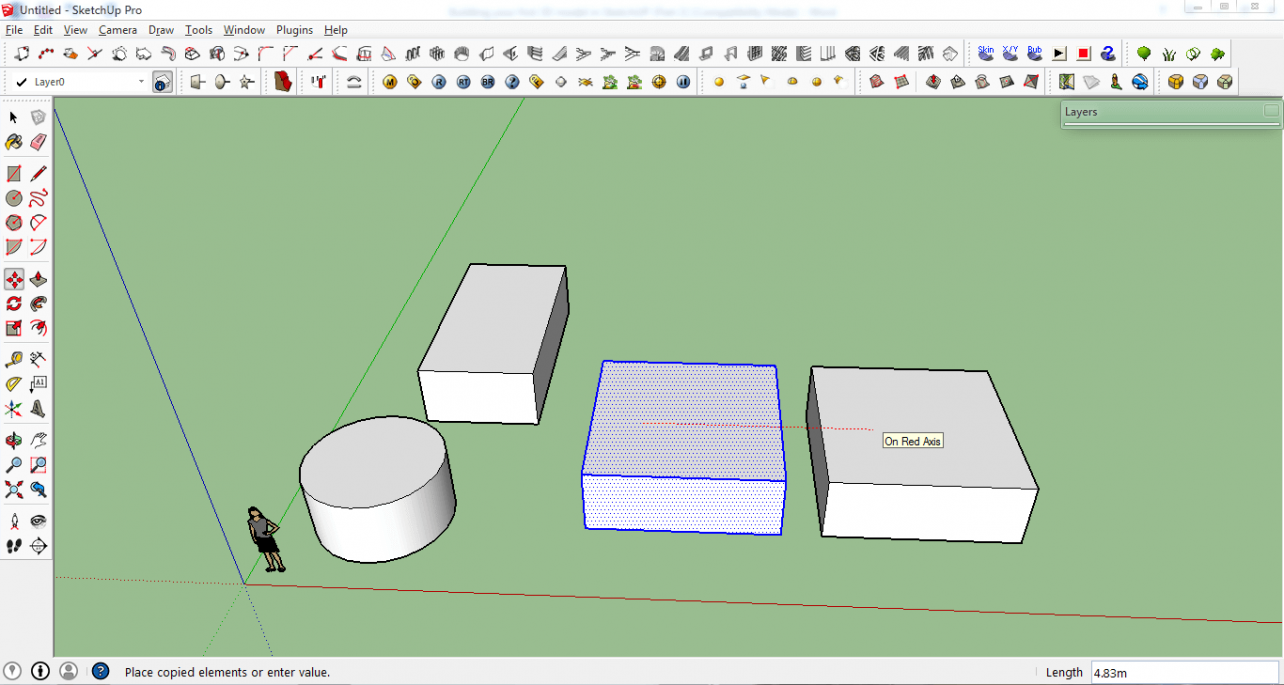Click the X/Y plugin link

pyautogui.click(x=1009, y=51)
